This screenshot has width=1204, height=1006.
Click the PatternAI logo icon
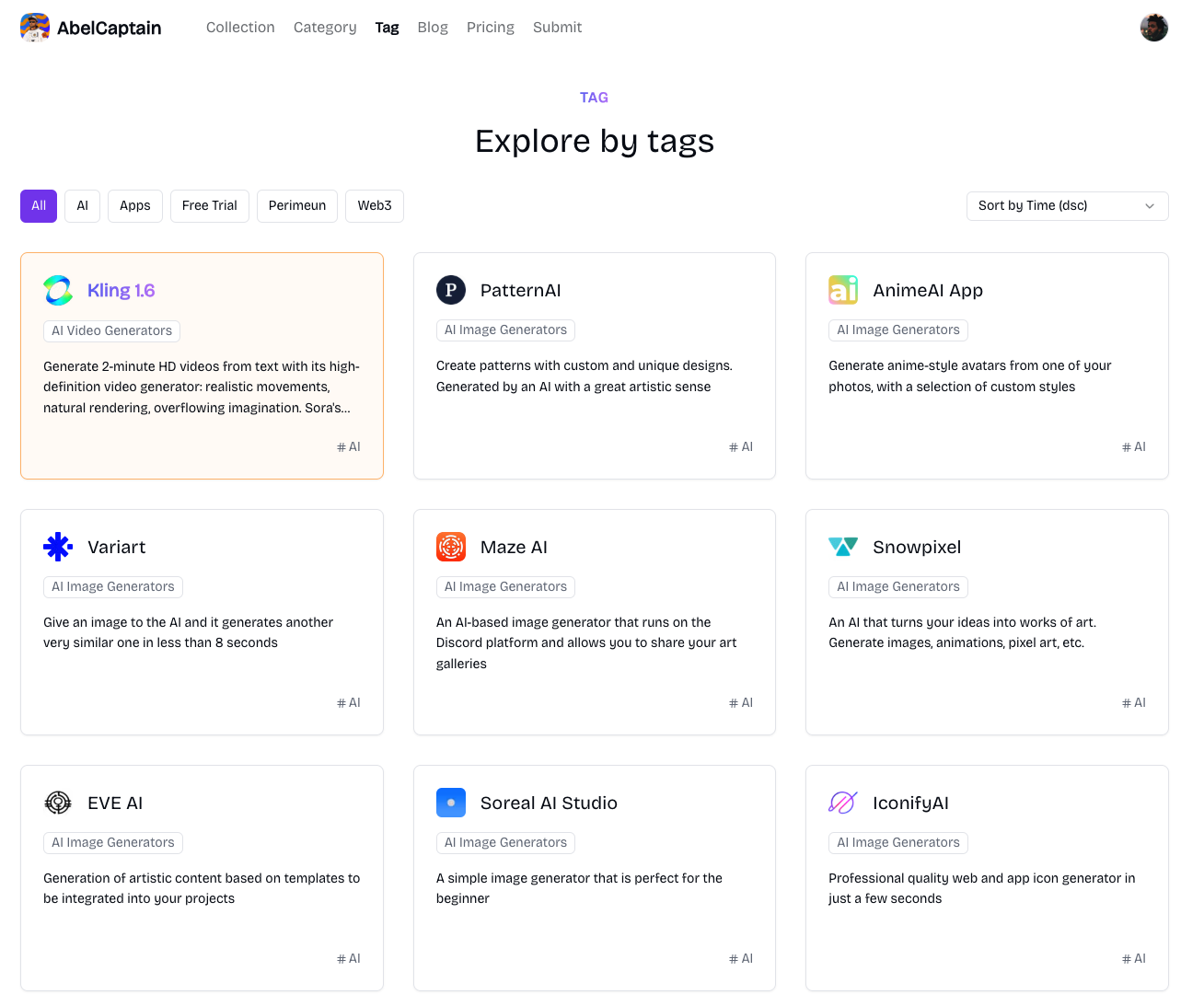[451, 290]
